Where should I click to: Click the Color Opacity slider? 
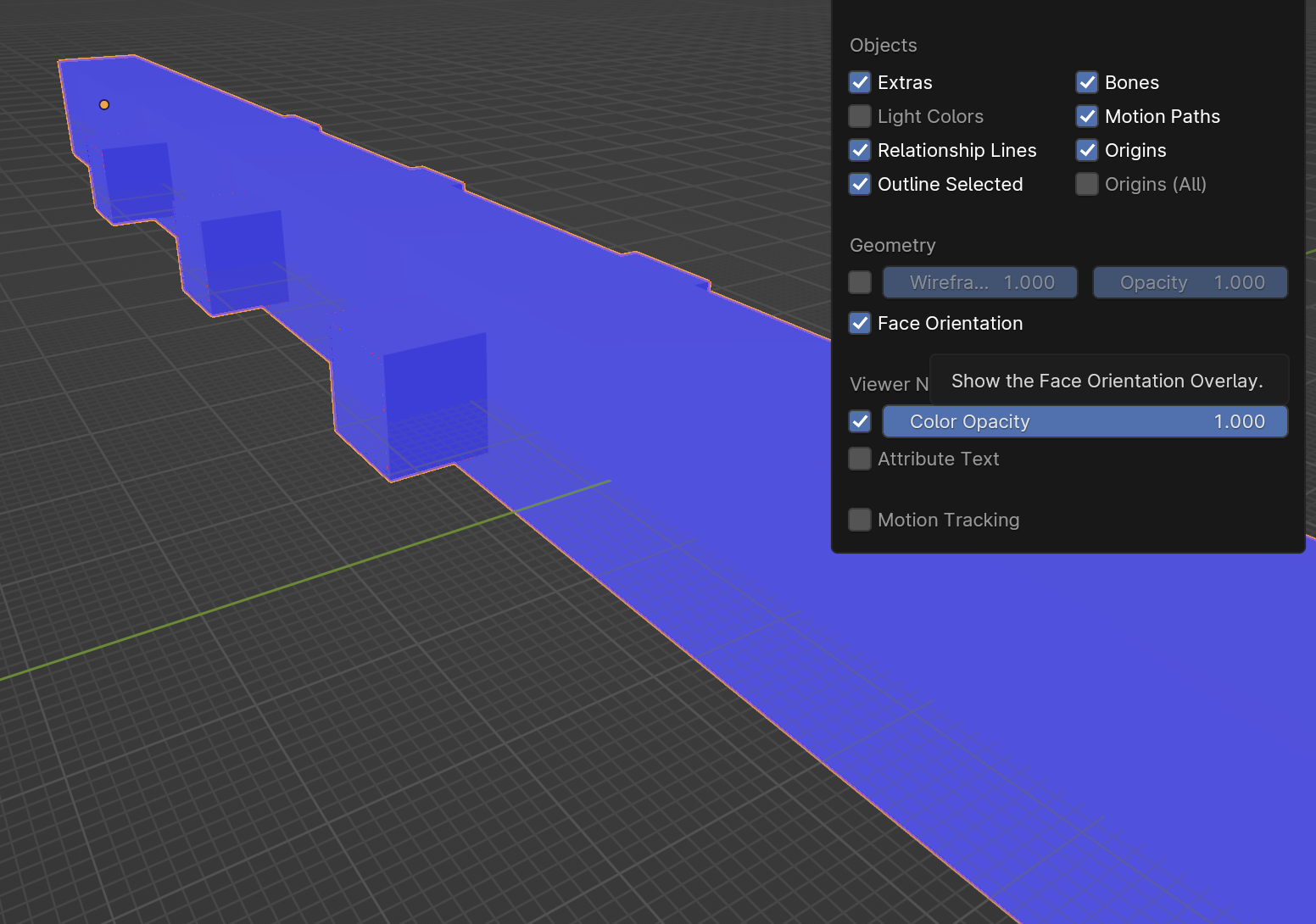(1085, 421)
